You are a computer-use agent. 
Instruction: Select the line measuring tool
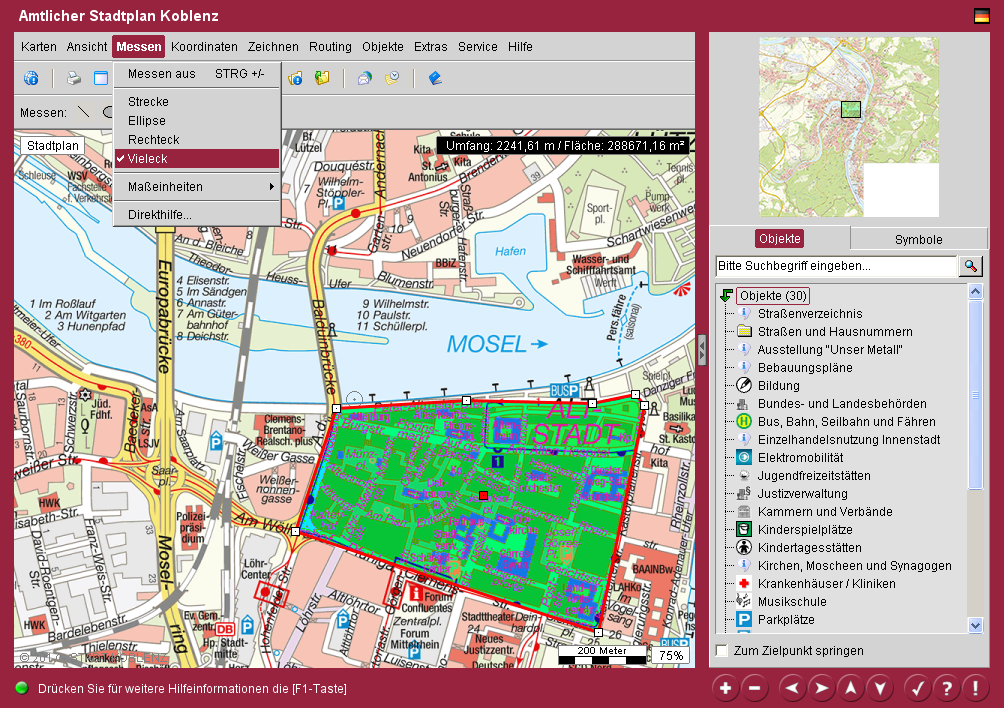tap(84, 112)
